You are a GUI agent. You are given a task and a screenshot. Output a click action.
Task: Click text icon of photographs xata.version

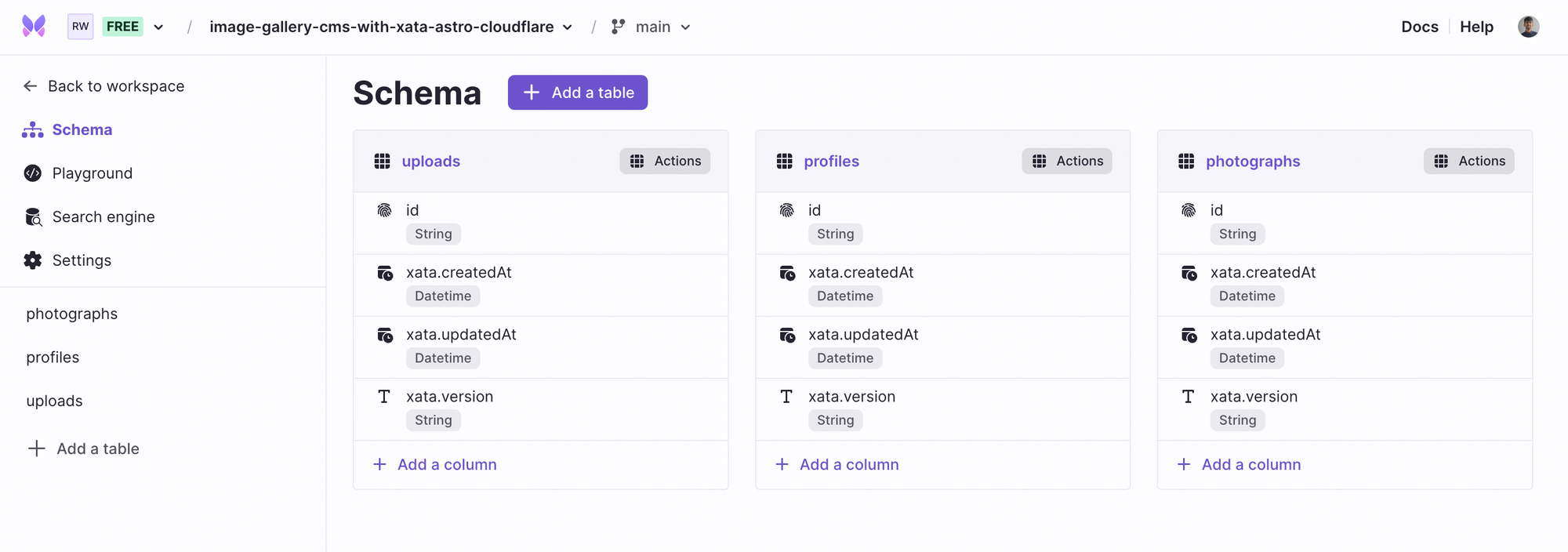(x=1189, y=397)
